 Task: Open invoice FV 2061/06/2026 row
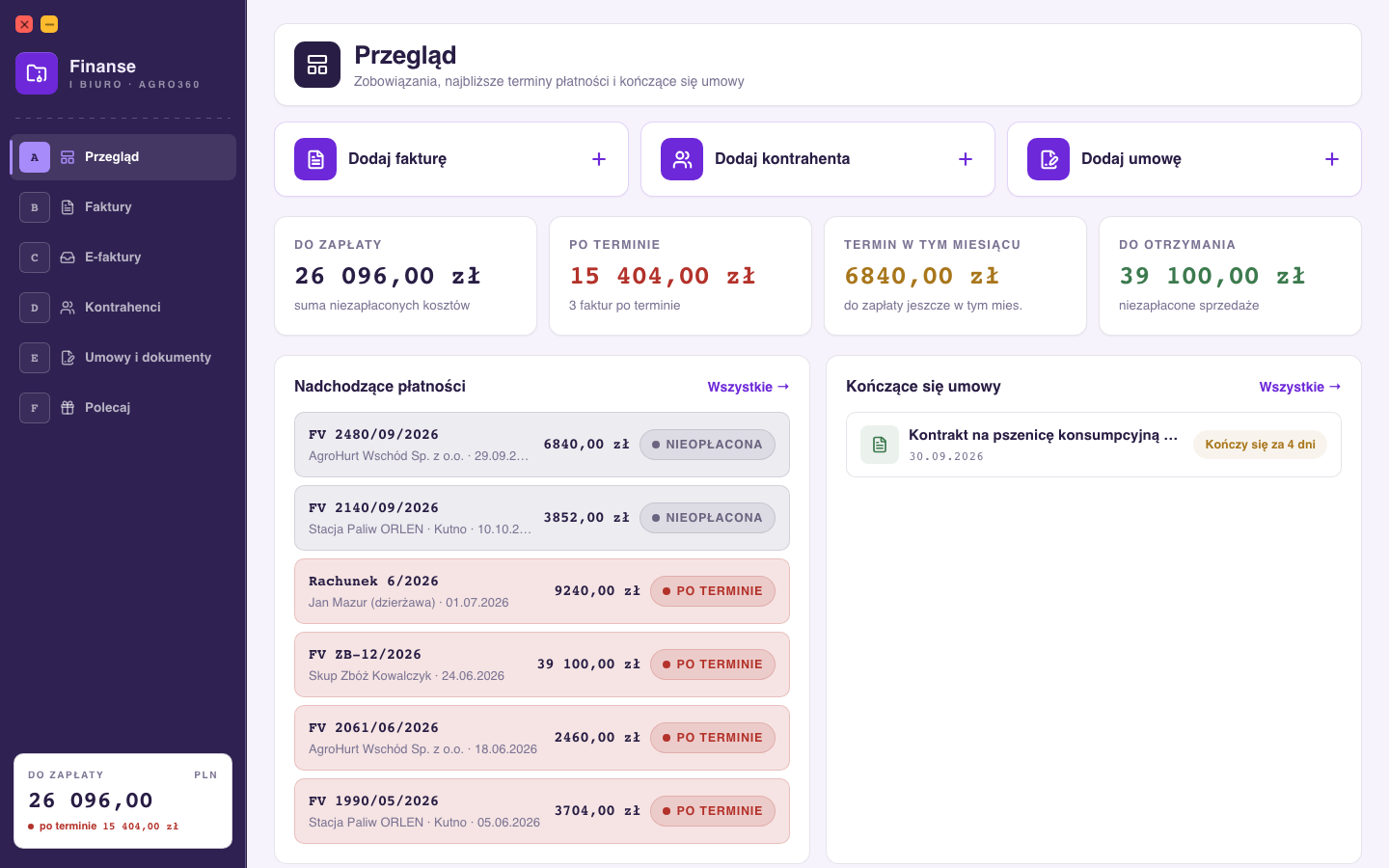[x=542, y=738]
